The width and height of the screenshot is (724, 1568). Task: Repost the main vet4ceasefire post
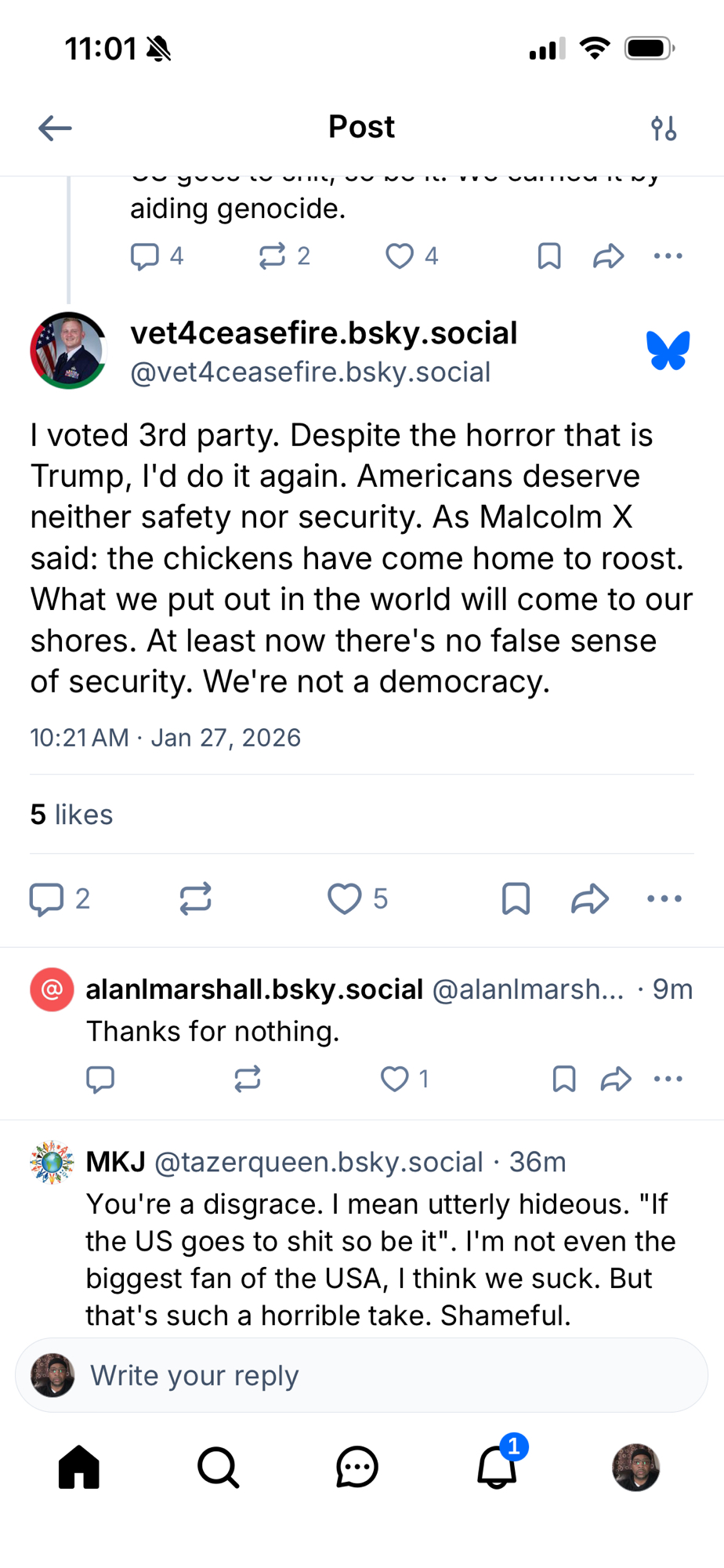point(195,898)
